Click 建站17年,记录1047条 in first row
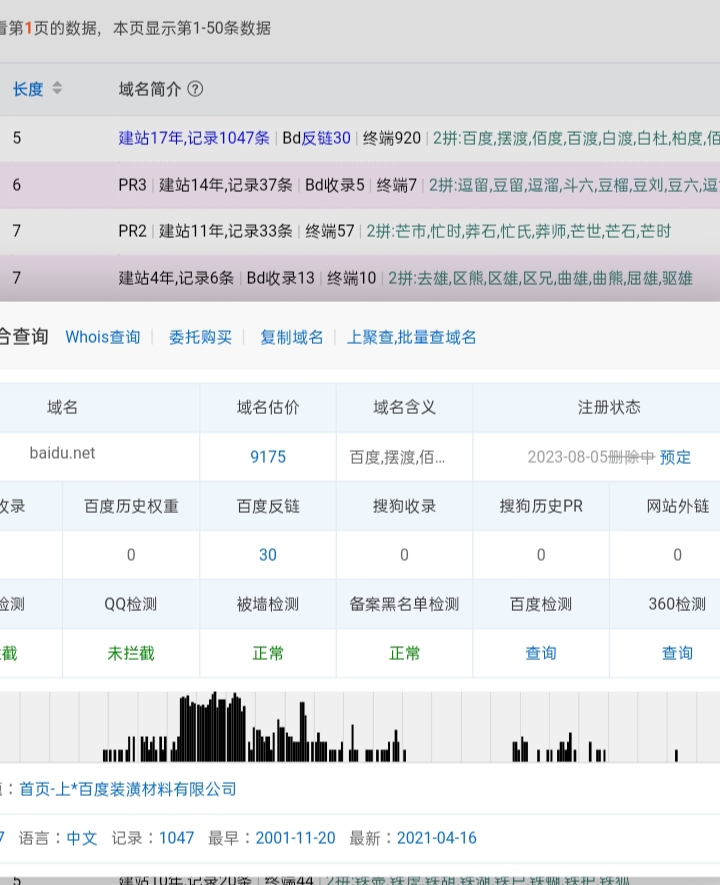Screen dimensions: 720x885 coord(194,138)
